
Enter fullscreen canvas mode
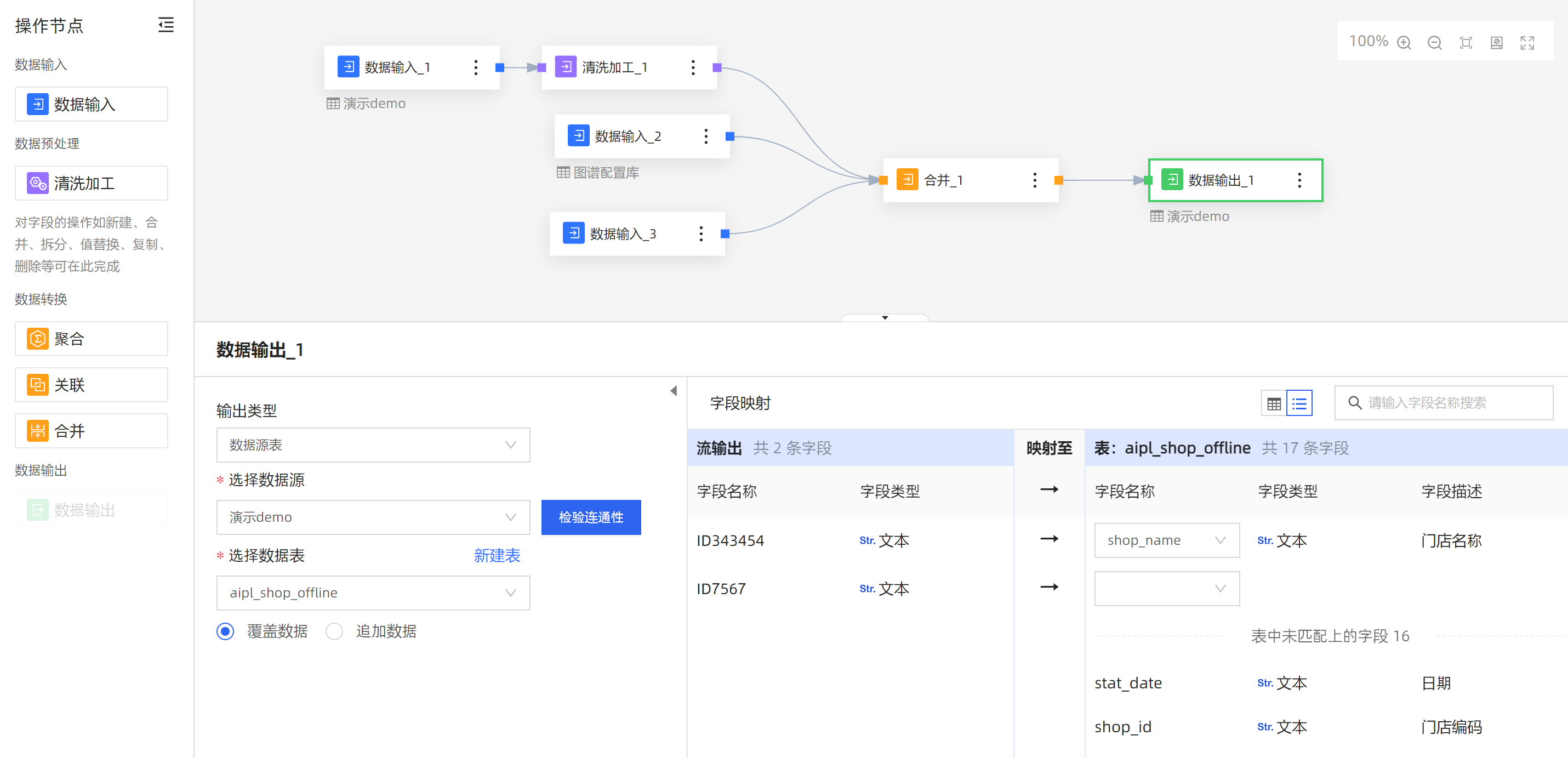(x=1527, y=43)
